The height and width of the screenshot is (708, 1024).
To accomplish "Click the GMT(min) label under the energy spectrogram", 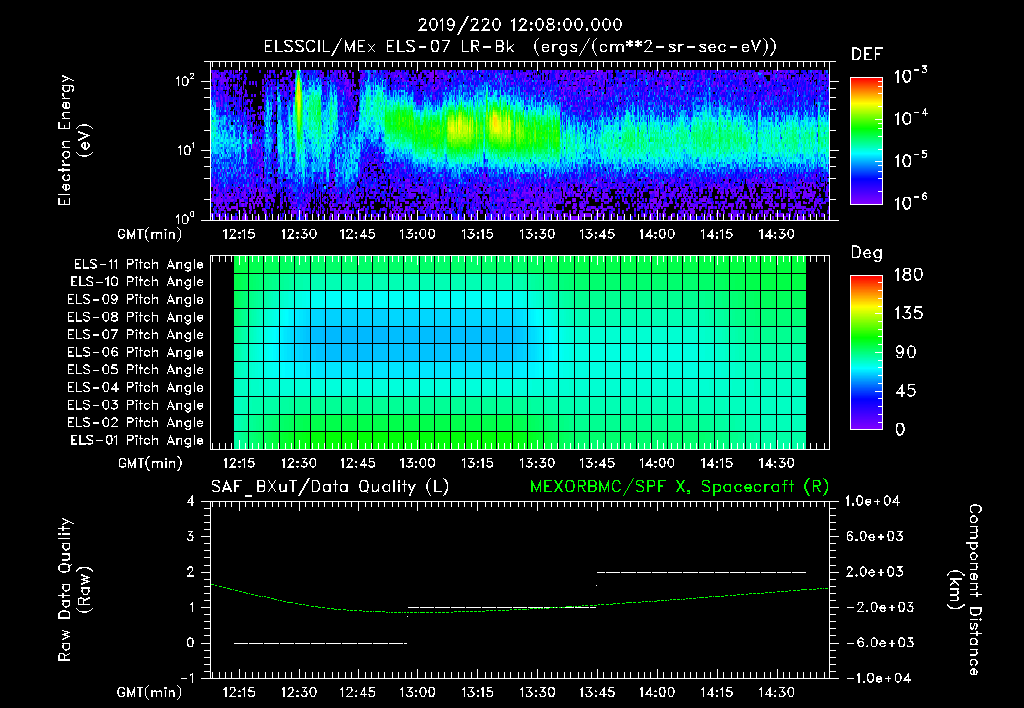I will click(x=150, y=234).
